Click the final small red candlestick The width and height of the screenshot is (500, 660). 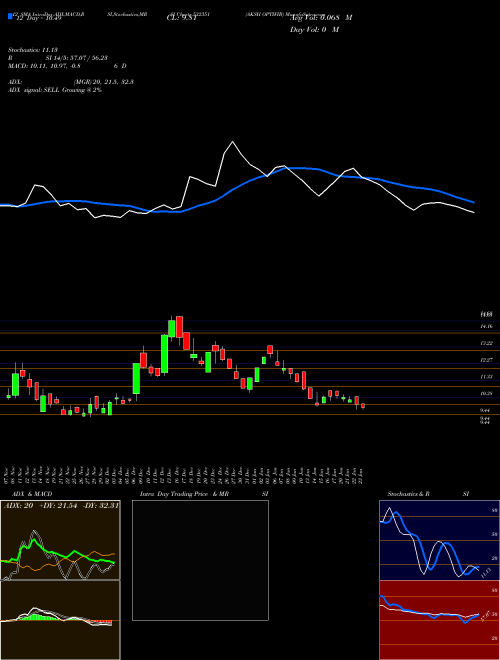(363, 405)
